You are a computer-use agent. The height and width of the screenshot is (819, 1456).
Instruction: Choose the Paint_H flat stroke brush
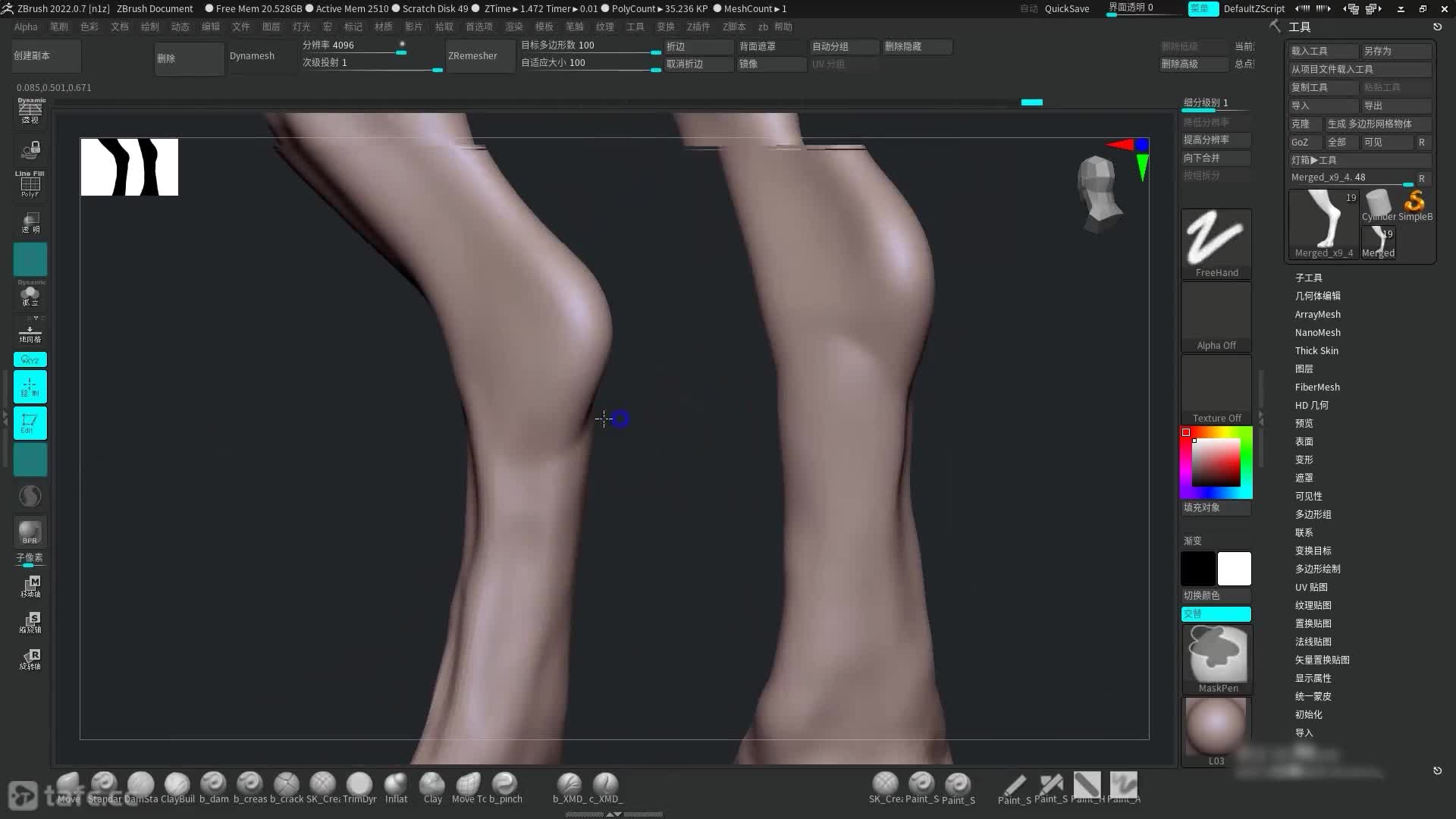1087,787
